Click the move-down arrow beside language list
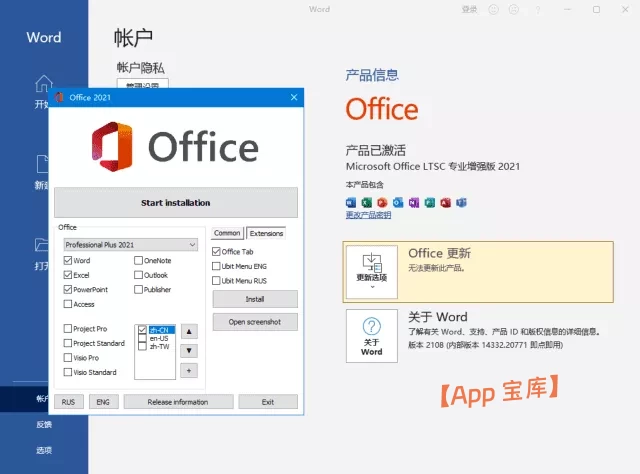This screenshot has width=640, height=474. (189, 351)
